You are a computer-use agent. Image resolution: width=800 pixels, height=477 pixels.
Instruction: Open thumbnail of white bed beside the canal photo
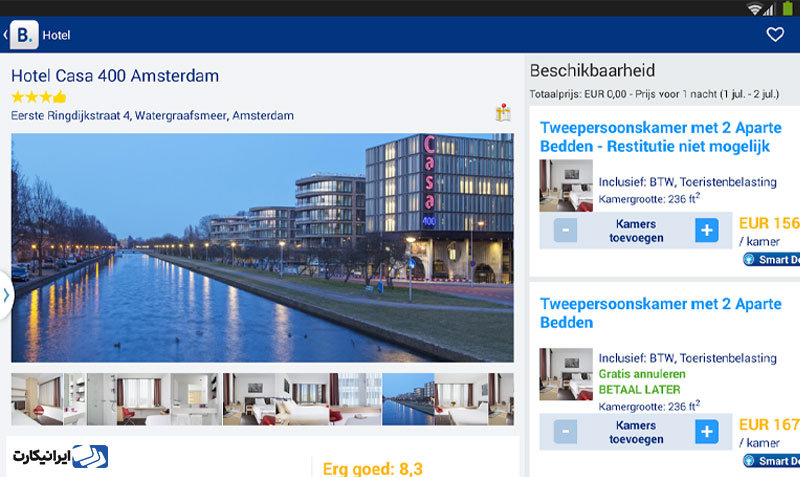tap(461, 399)
